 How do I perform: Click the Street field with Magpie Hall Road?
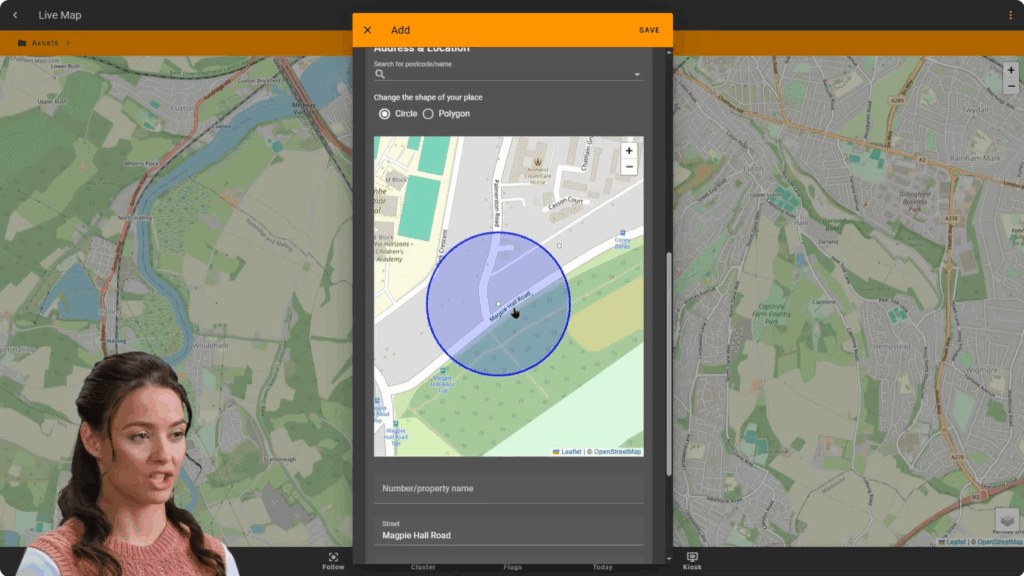[x=508, y=535]
